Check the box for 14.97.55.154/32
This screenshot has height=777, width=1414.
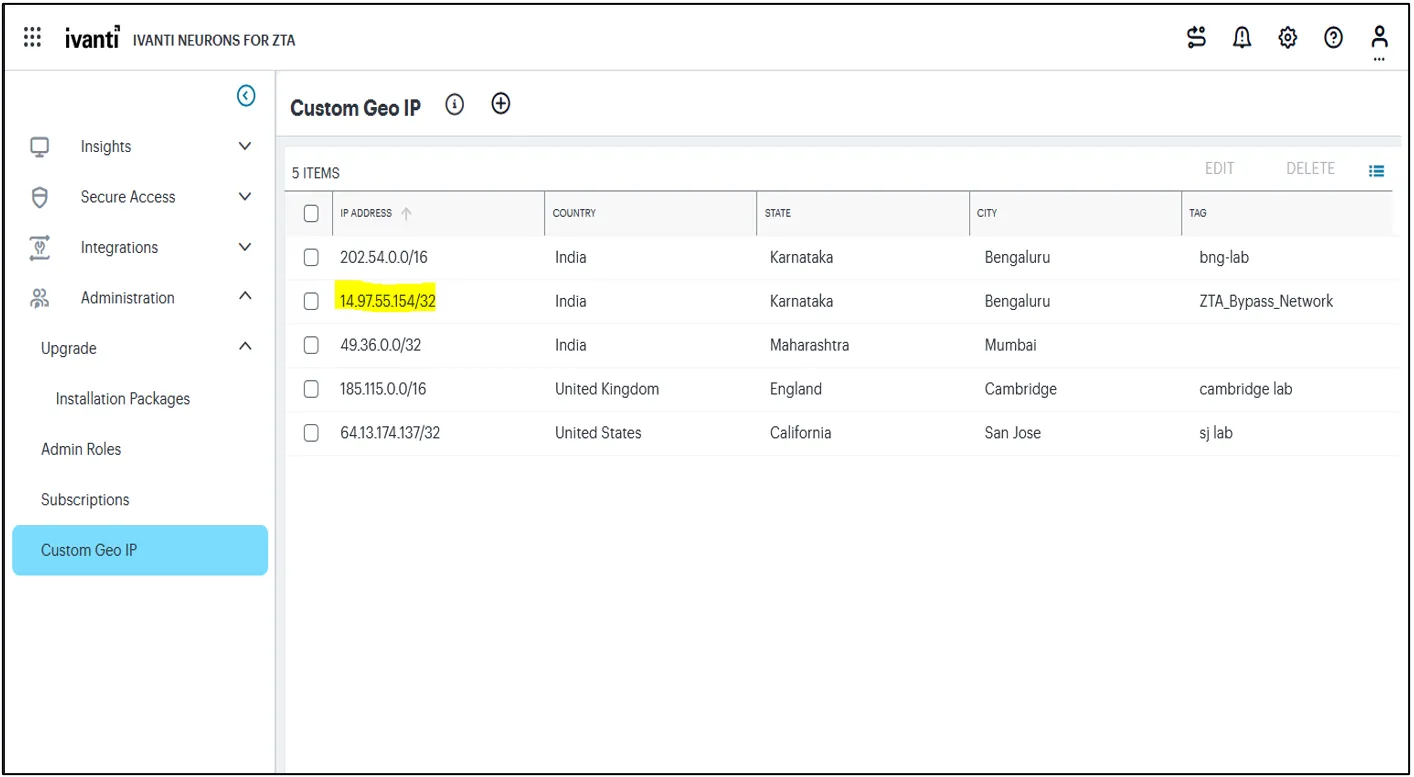point(311,301)
